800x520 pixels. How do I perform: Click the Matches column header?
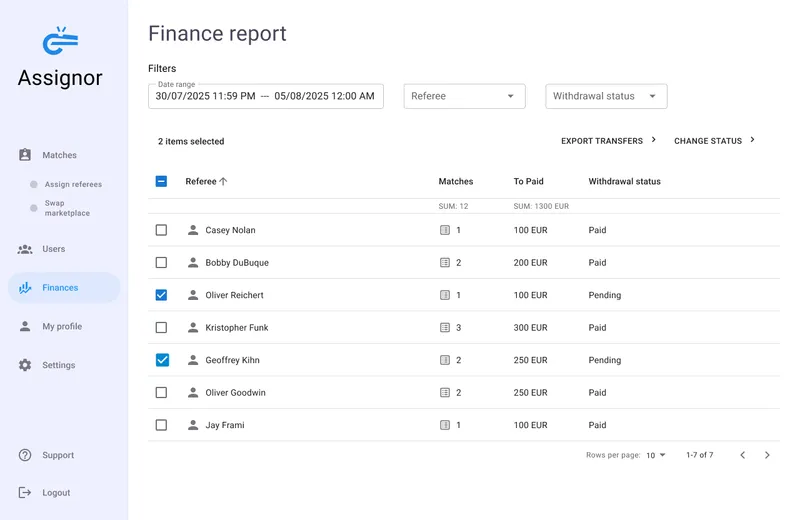(x=456, y=182)
